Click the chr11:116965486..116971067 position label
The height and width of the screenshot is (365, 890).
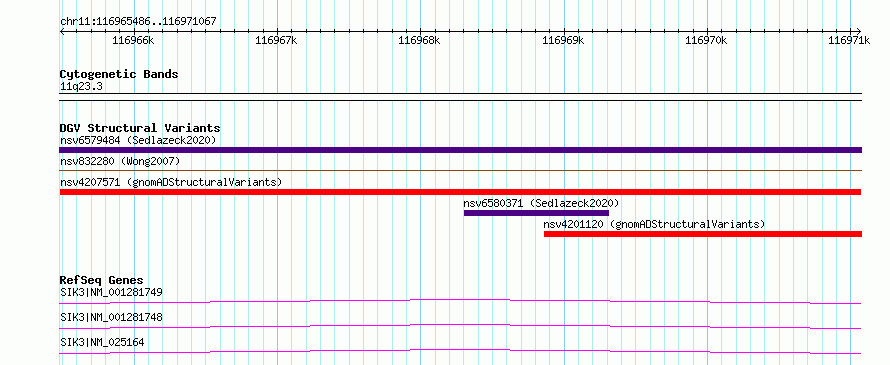pyautogui.click(x=138, y=22)
